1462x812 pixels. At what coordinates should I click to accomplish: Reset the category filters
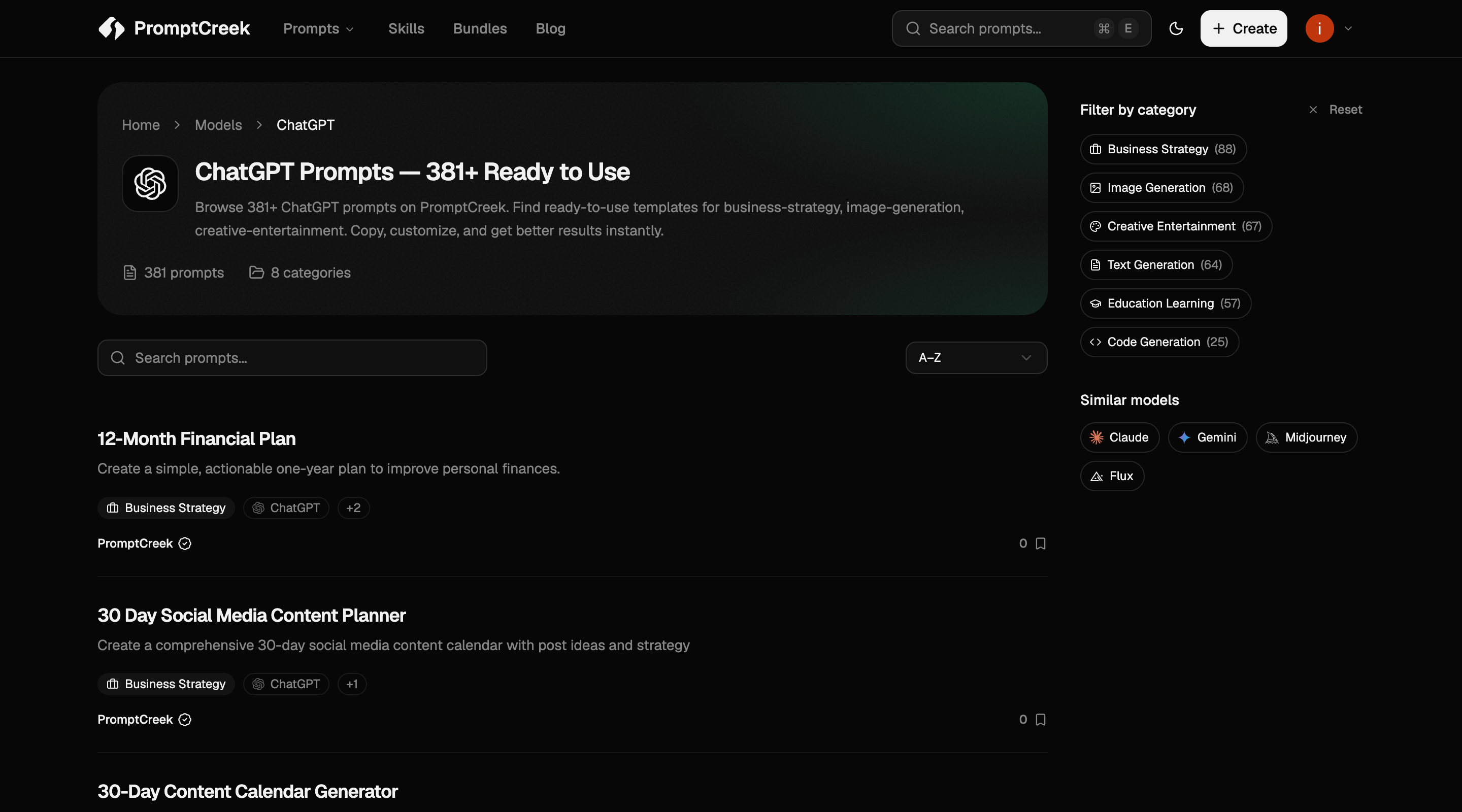point(1345,110)
